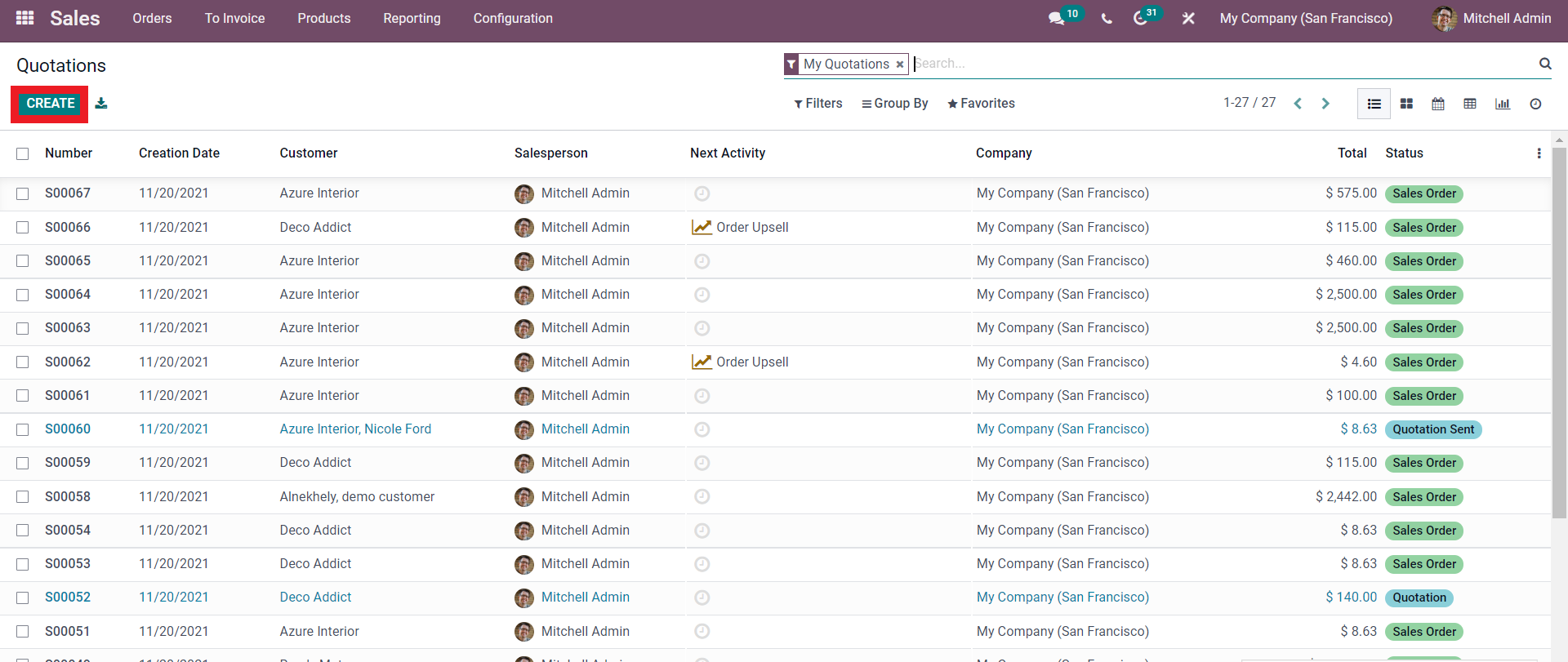Screen dimensions: 1568x662
Task: Click the activity clock icon for S00065
Action: (x=702, y=261)
